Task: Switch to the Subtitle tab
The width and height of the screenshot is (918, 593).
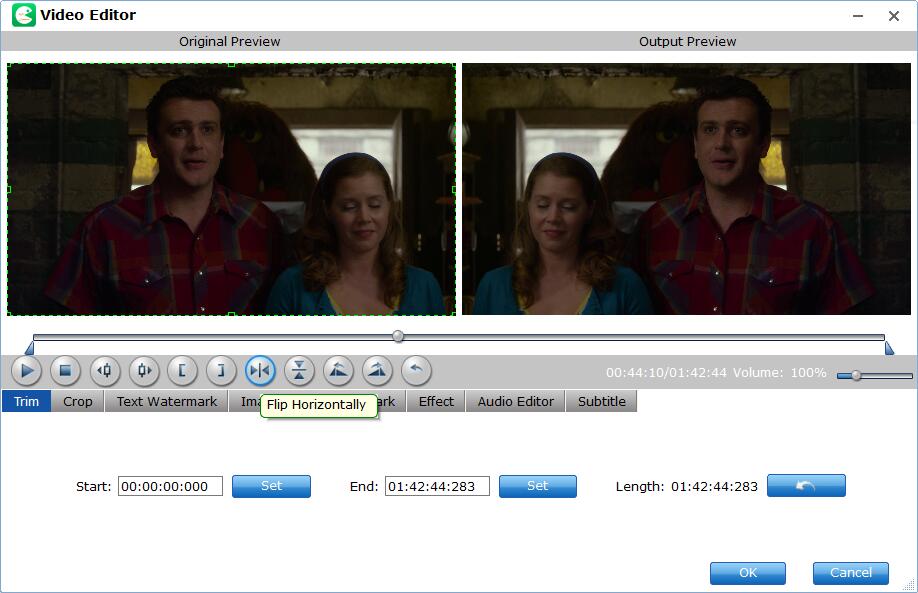Action: [x=602, y=402]
